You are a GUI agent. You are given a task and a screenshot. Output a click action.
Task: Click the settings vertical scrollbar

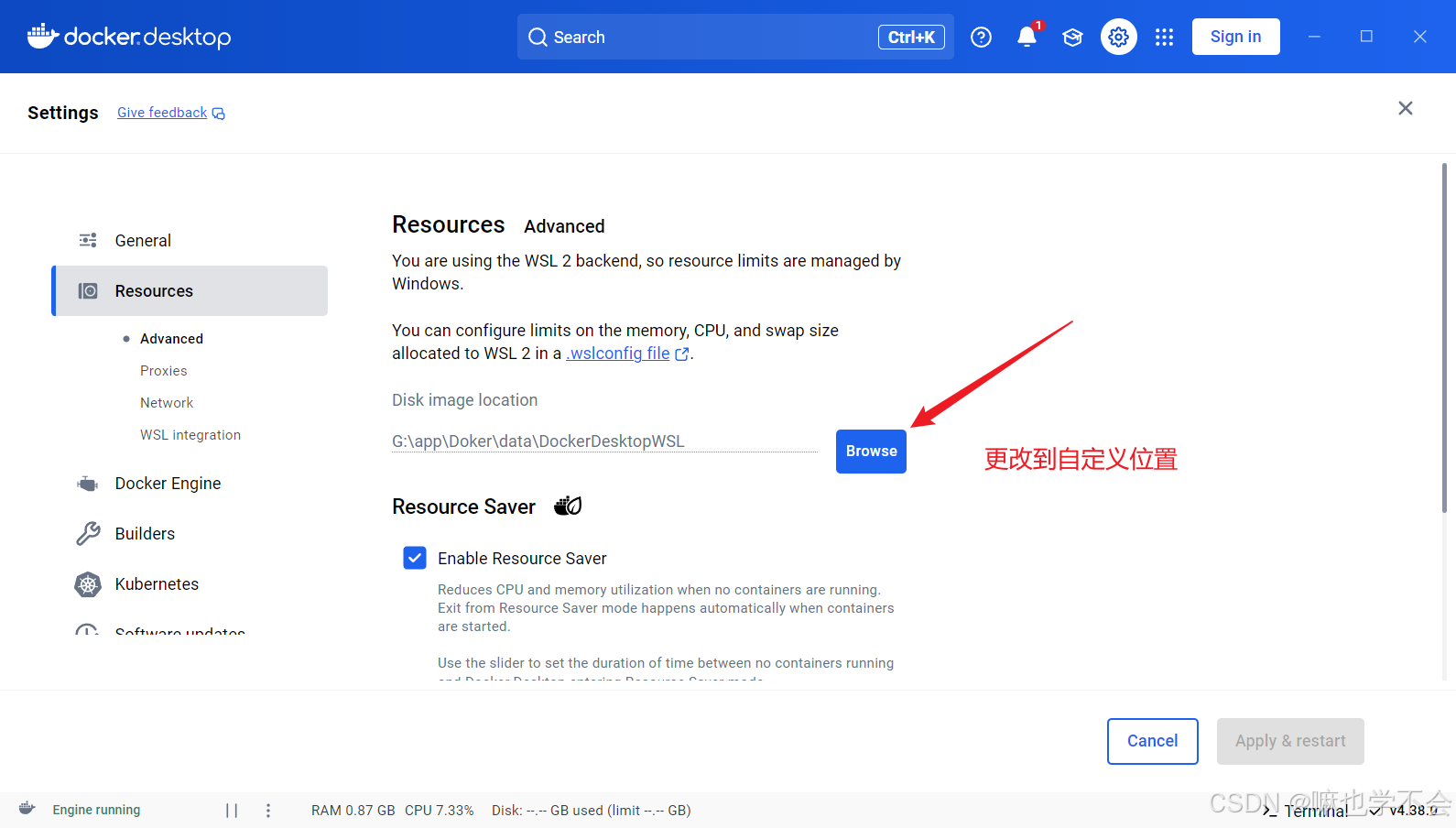click(1444, 338)
